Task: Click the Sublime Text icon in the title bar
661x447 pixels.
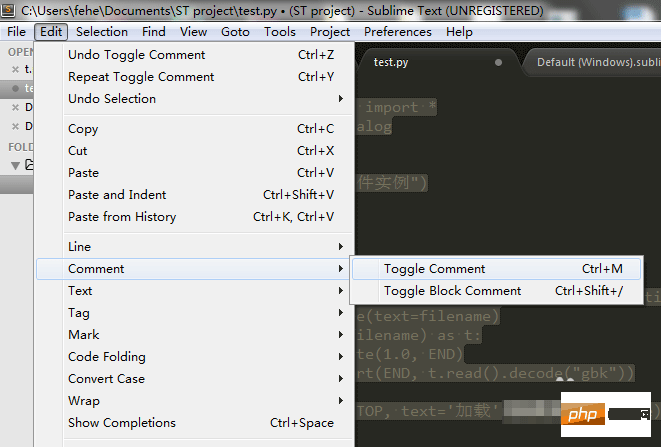Action: 8,10
